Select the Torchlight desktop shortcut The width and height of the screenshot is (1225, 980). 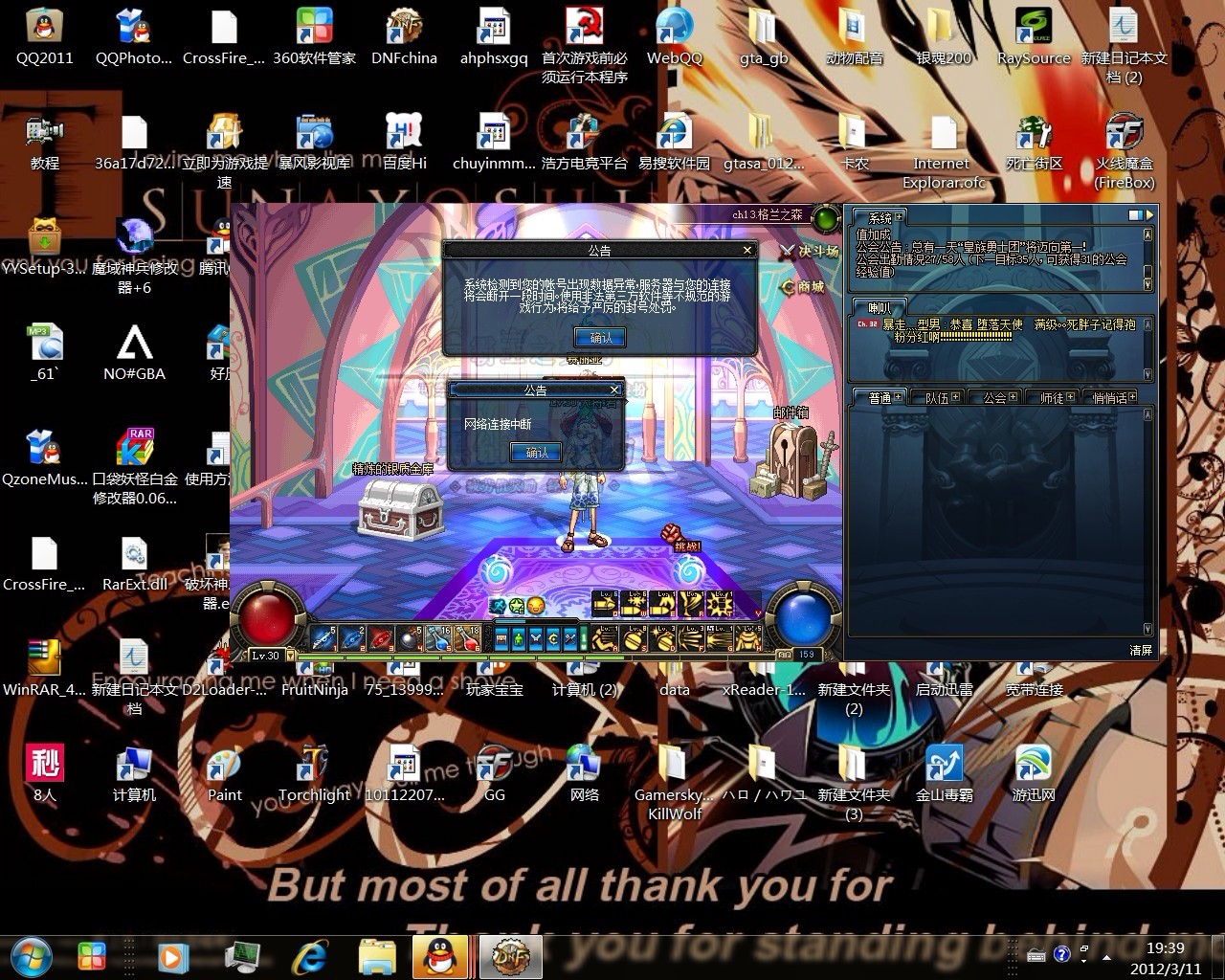[314, 774]
